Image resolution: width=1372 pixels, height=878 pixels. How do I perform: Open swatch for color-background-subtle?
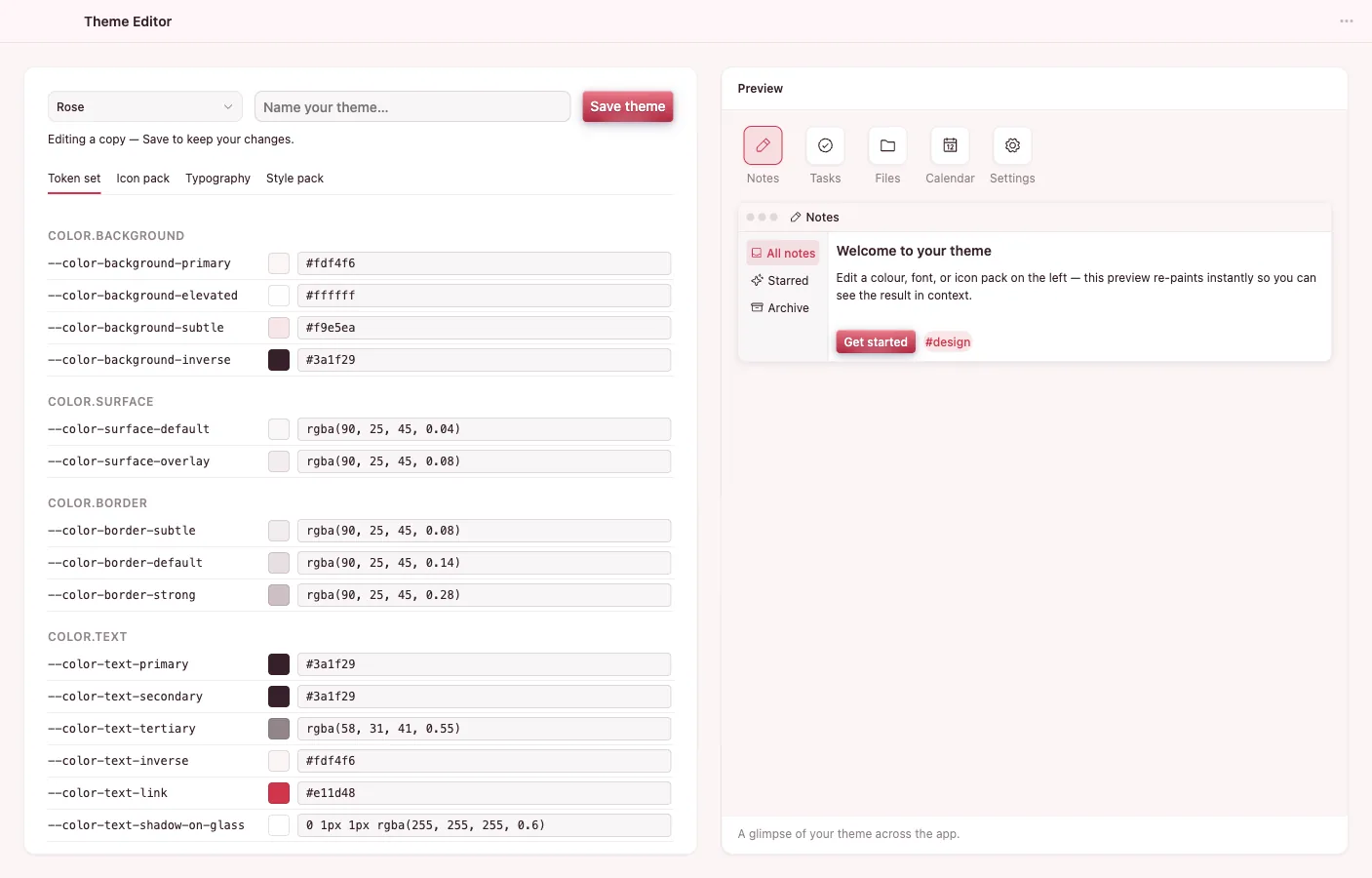[x=279, y=328]
